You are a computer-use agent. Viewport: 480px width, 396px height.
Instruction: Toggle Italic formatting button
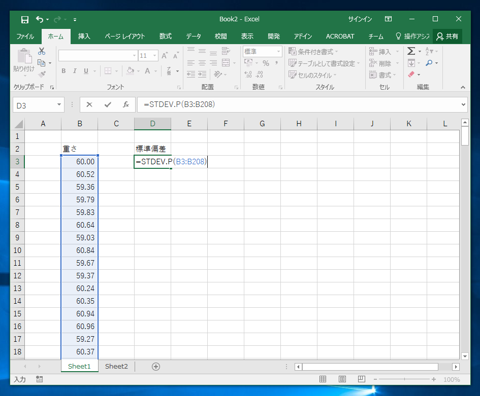[x=75, y=71]
